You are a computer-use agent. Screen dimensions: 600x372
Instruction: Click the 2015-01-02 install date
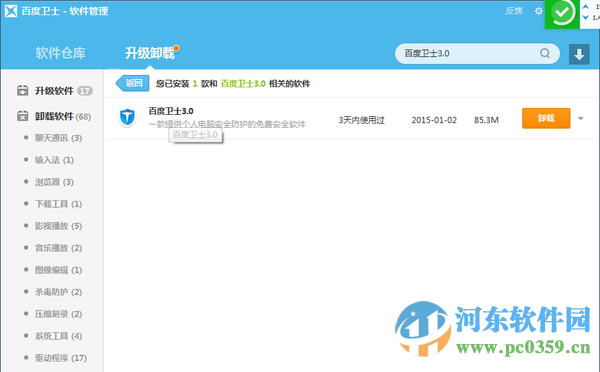tap(434, 120)
